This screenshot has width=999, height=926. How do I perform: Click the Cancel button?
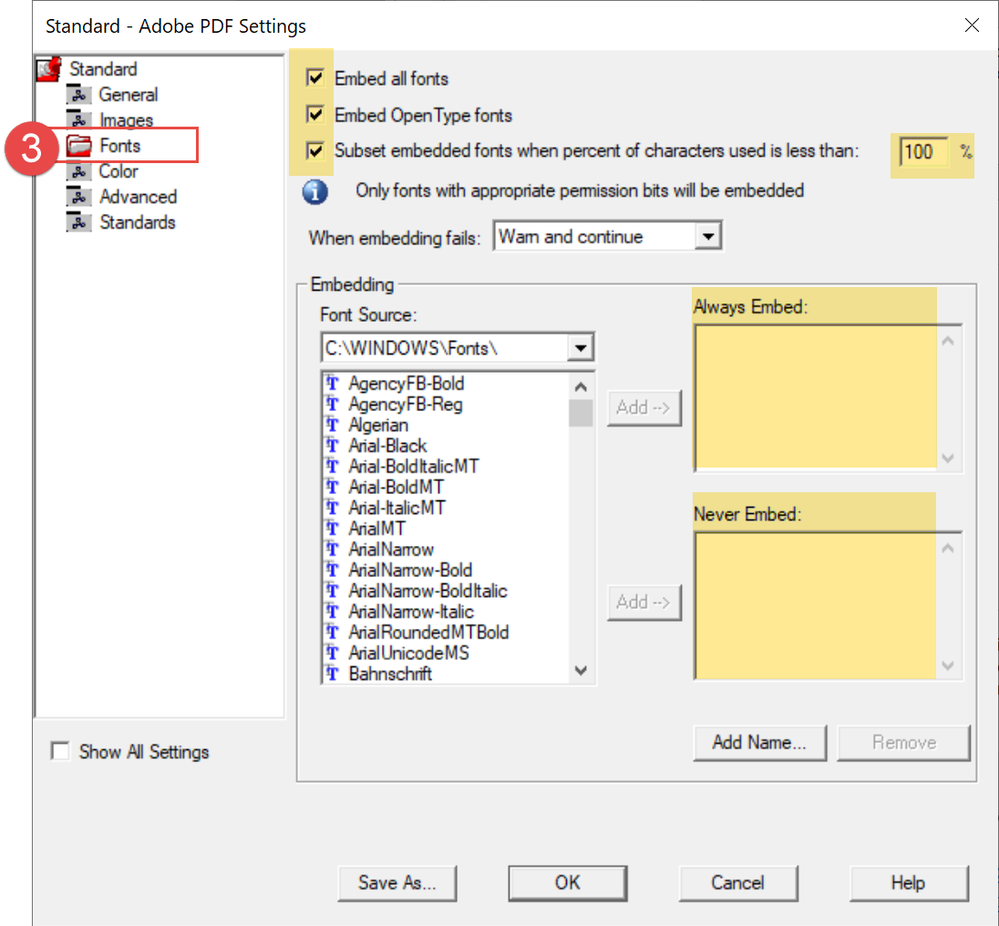point(738,883)
